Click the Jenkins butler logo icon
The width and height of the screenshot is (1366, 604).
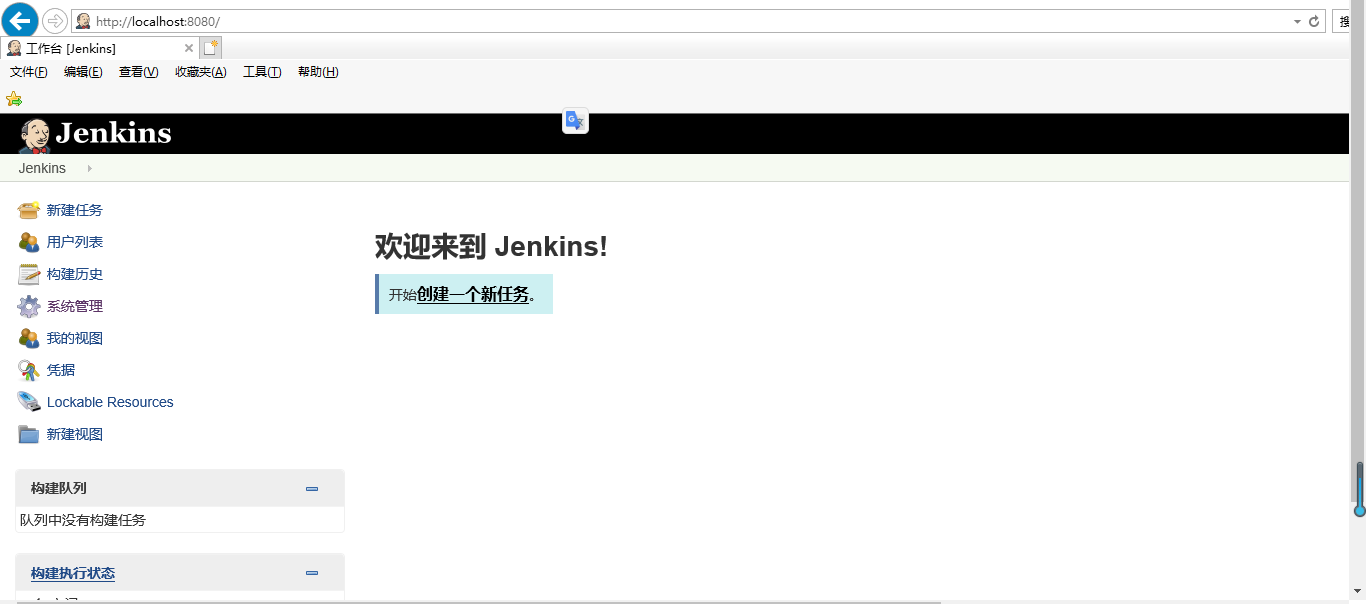tap(35, 135)
